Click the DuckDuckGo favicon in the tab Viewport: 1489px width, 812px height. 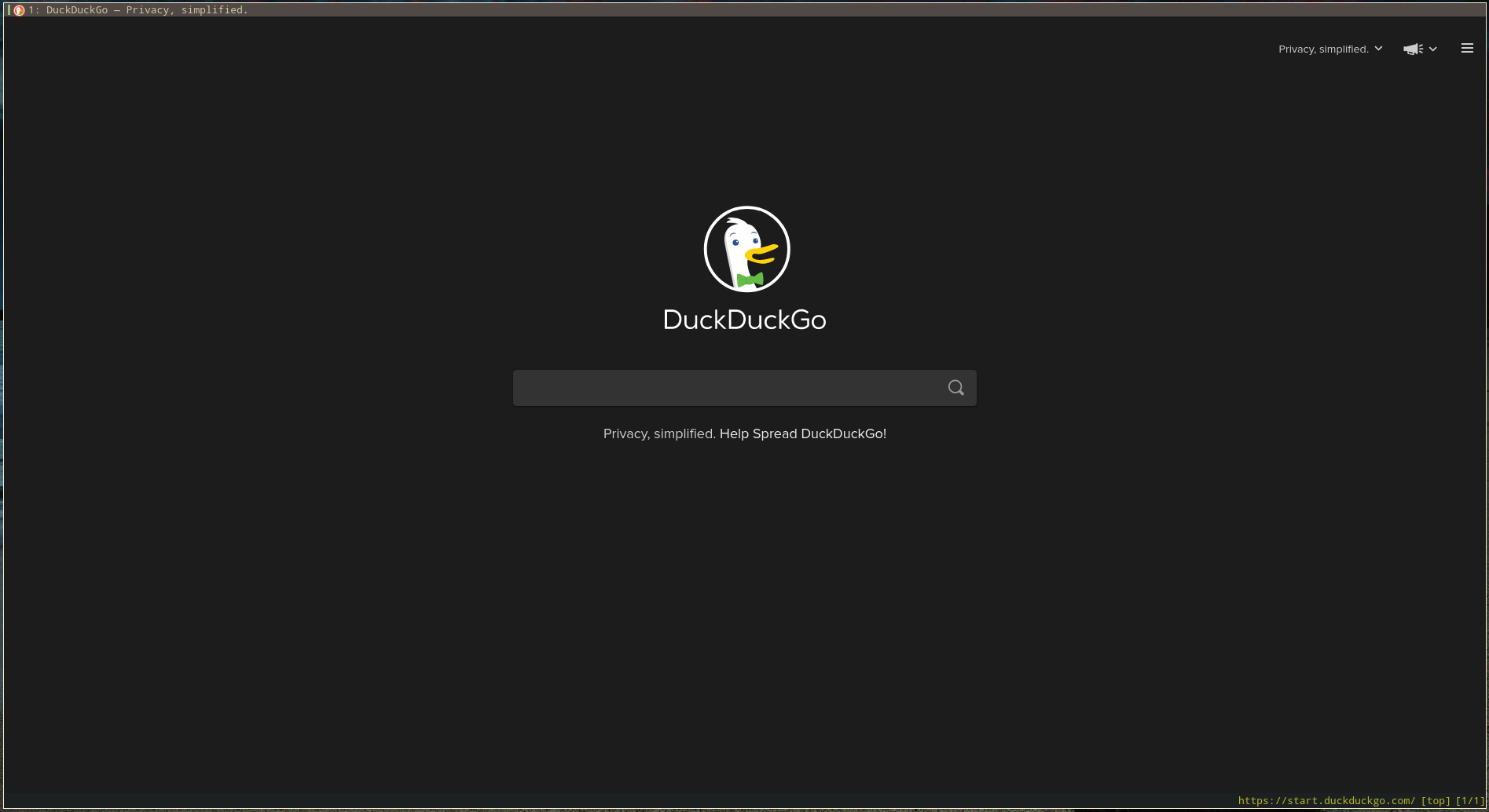pos(19,10)
